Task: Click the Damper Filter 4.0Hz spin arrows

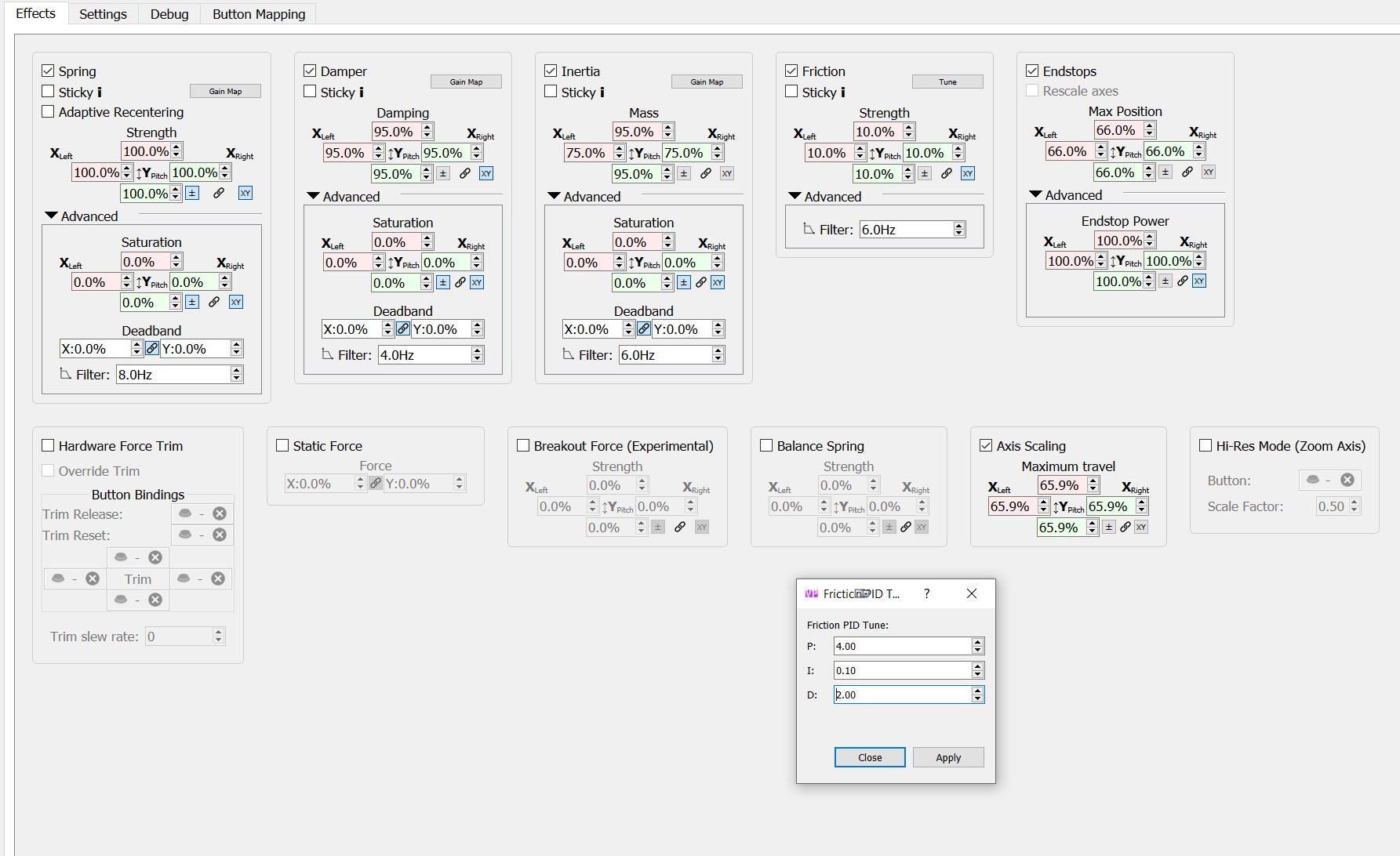Action: coord(477,354)
